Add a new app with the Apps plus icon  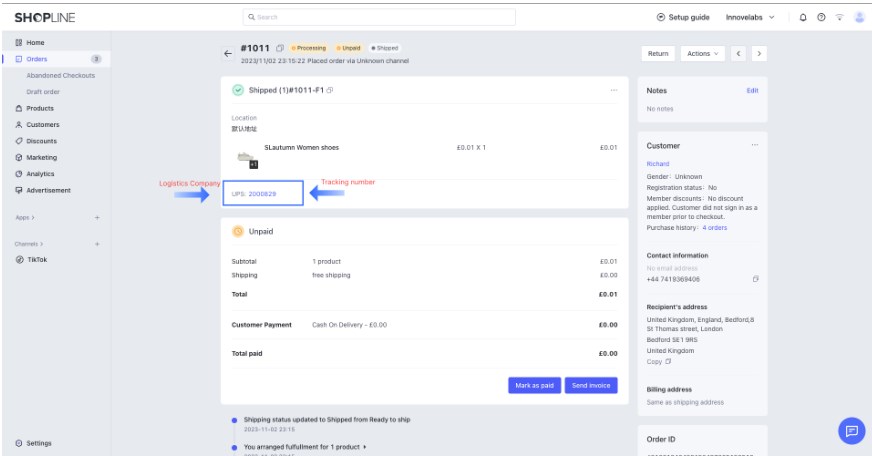(97, 217)
